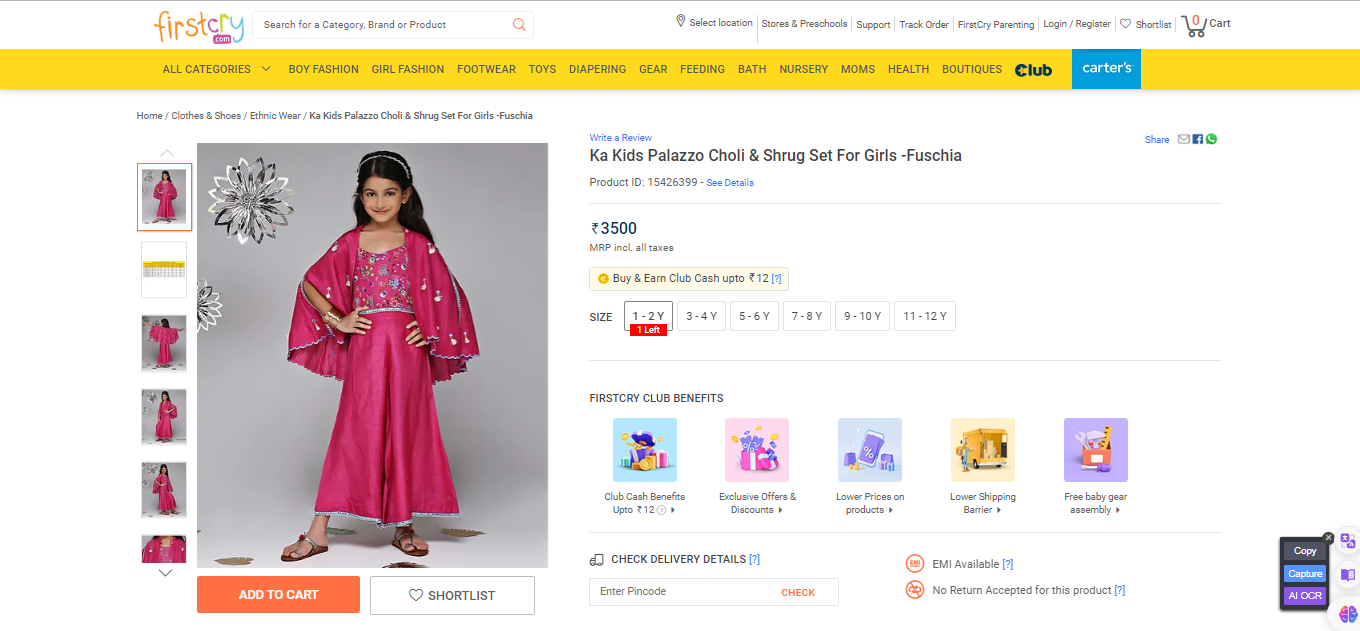Select size 3 - 4 Y
The image size is (1360, 631).
[x=701, y=316]
